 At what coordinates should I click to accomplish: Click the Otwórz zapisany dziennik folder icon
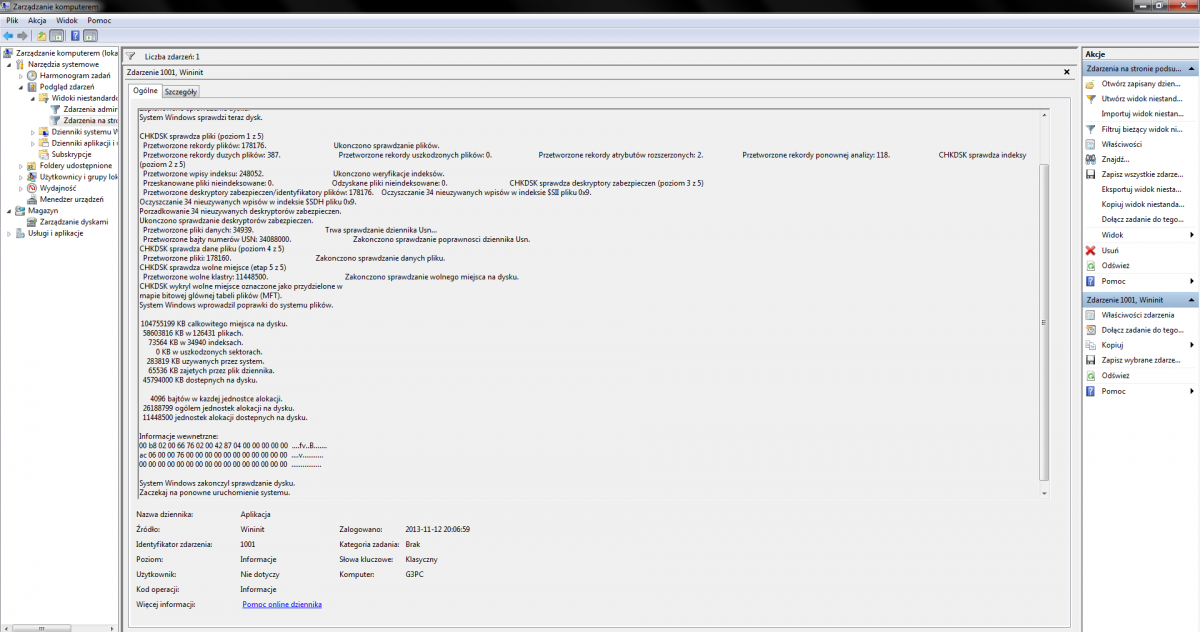coord(1091,84)
